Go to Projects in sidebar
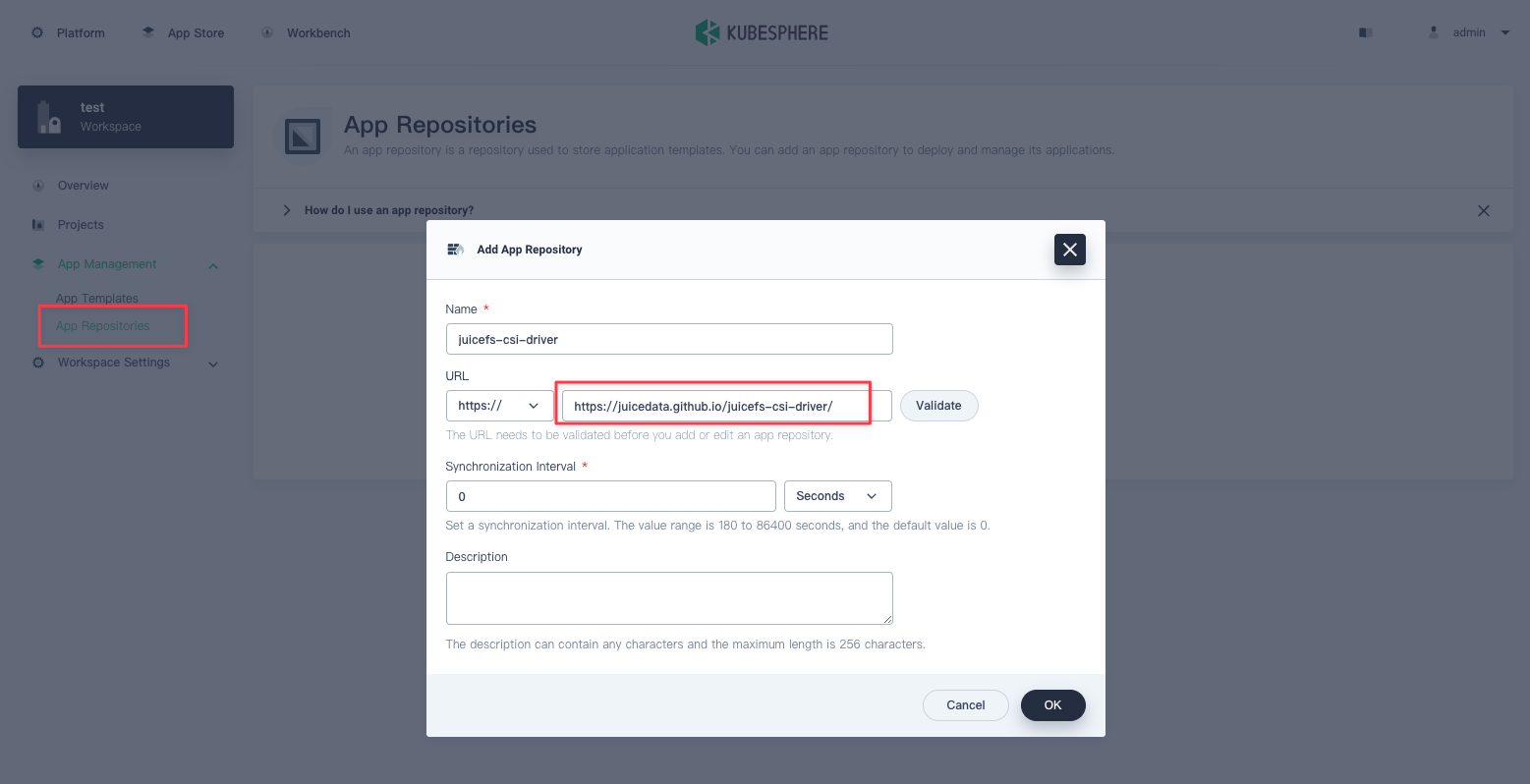 pyautogui.click(x=81, y=225)
